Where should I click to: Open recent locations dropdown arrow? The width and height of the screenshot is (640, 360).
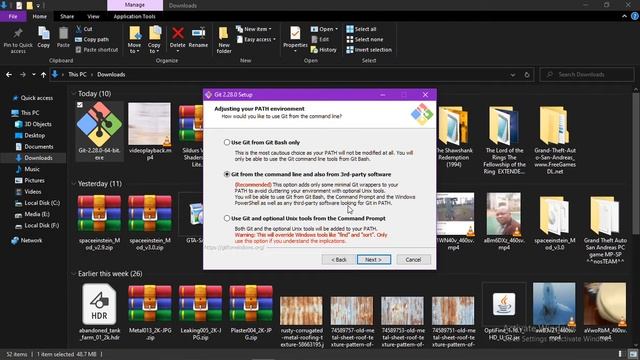coord(33,75)
